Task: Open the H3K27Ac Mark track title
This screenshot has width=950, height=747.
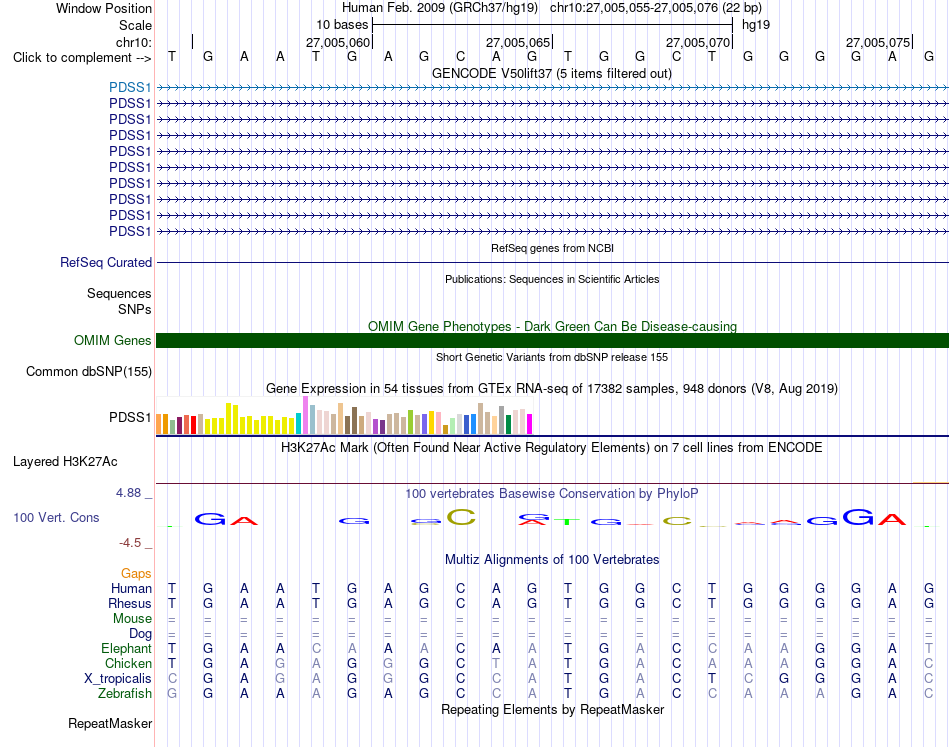Action: 552,448
